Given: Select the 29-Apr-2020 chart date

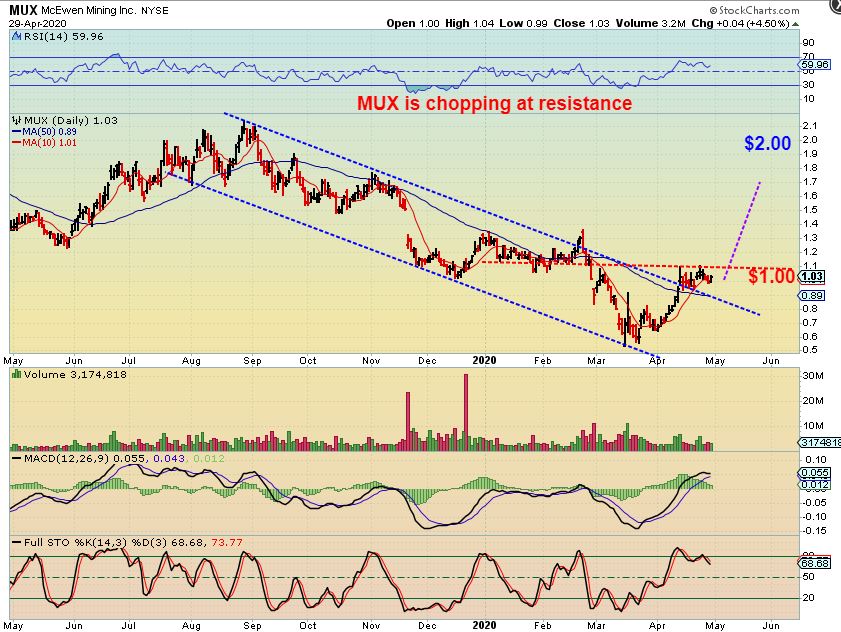Looking at the screenshot, I should [38, 24].
